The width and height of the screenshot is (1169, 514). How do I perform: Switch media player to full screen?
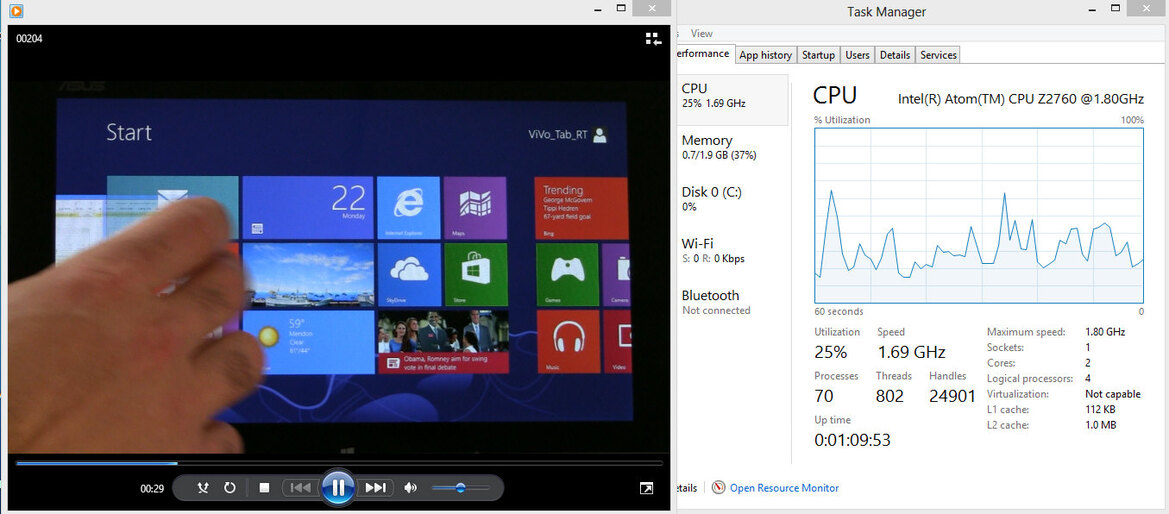coord(646,488)
